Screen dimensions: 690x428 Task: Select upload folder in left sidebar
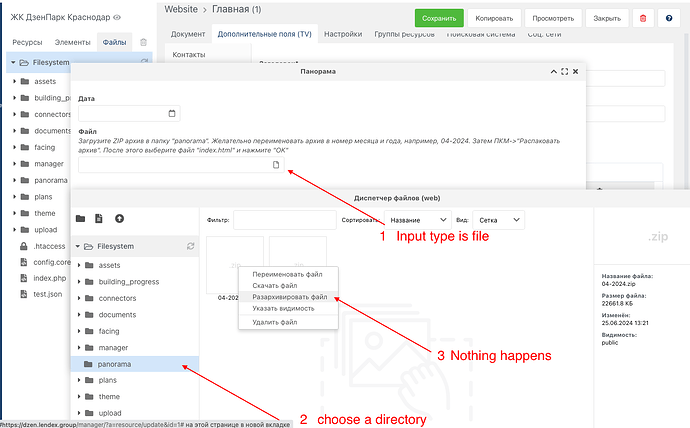pos(46,230)
